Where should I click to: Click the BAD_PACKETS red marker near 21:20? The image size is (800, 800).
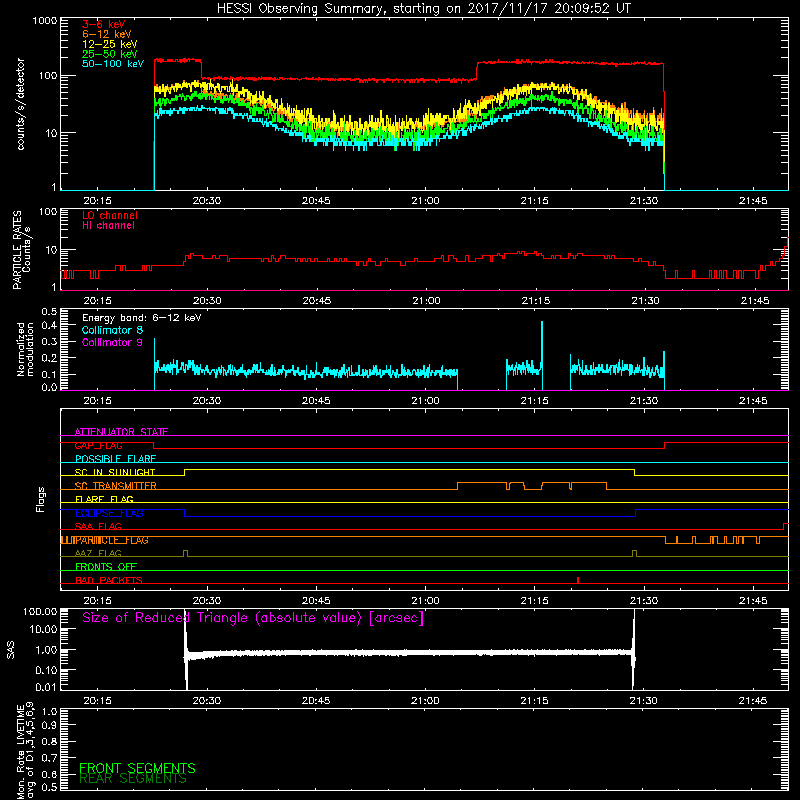[578, 580]
